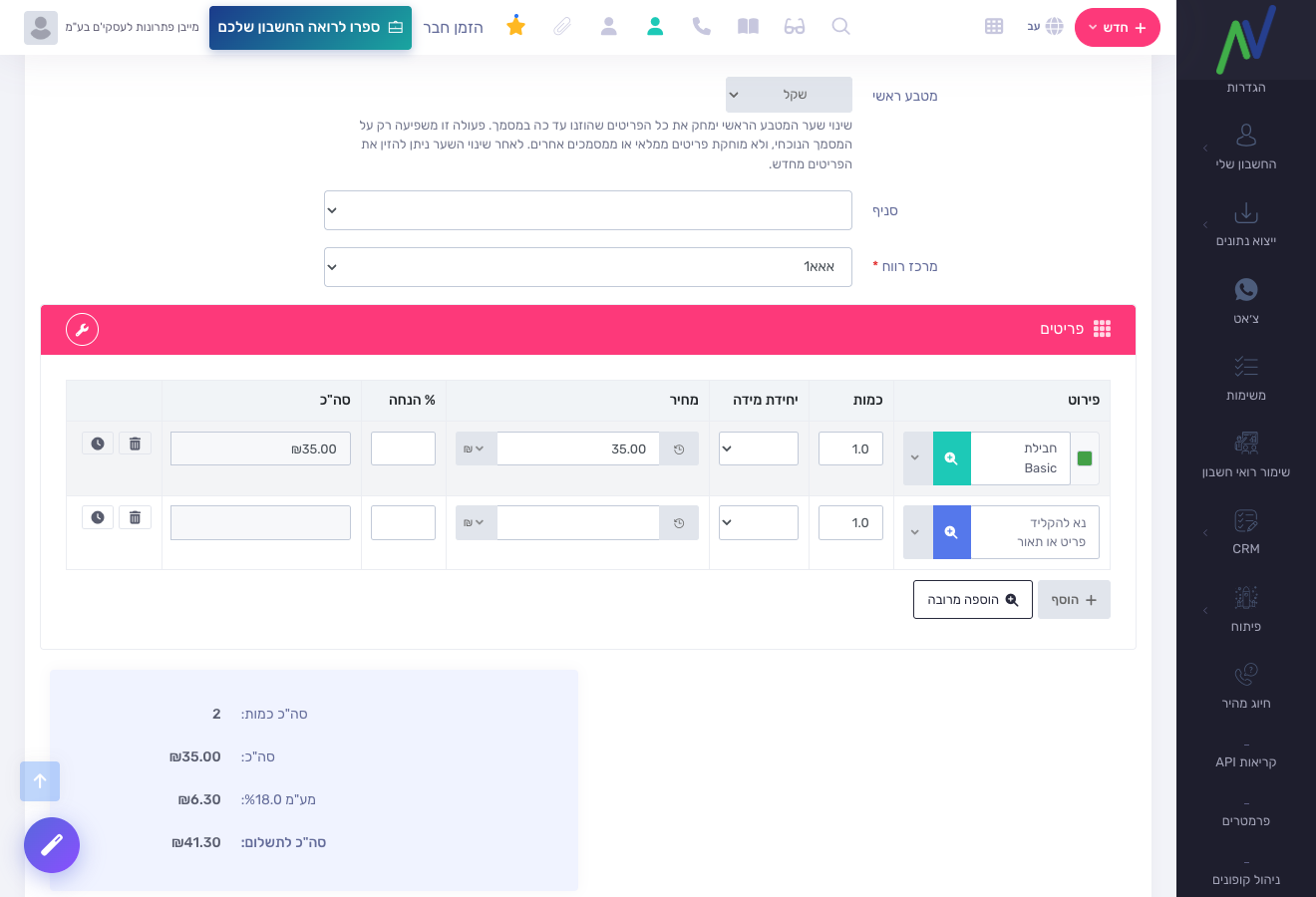Open צ'אט in the sidebar

[x=1246, y=300]
